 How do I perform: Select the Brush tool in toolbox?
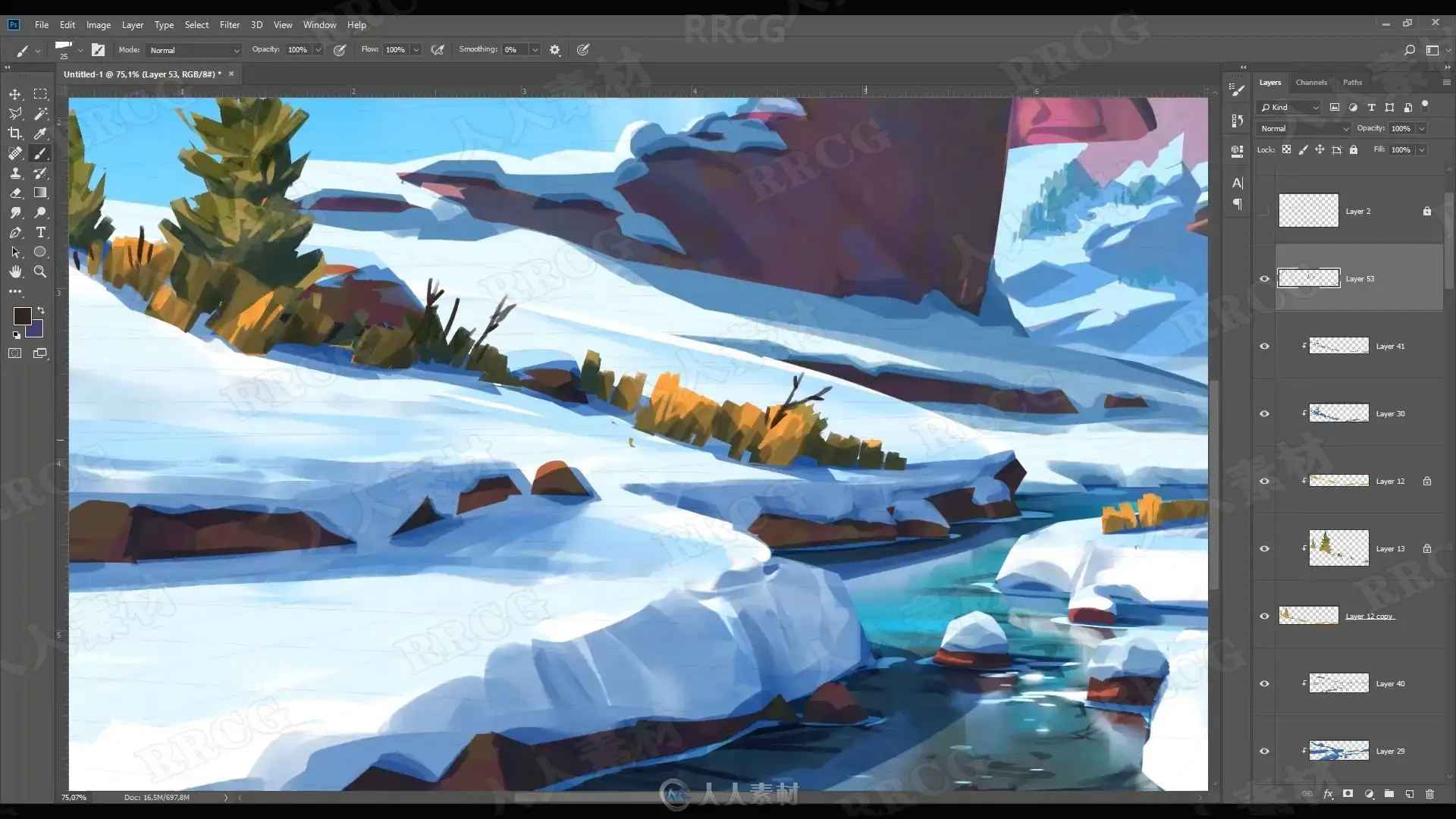40,153
